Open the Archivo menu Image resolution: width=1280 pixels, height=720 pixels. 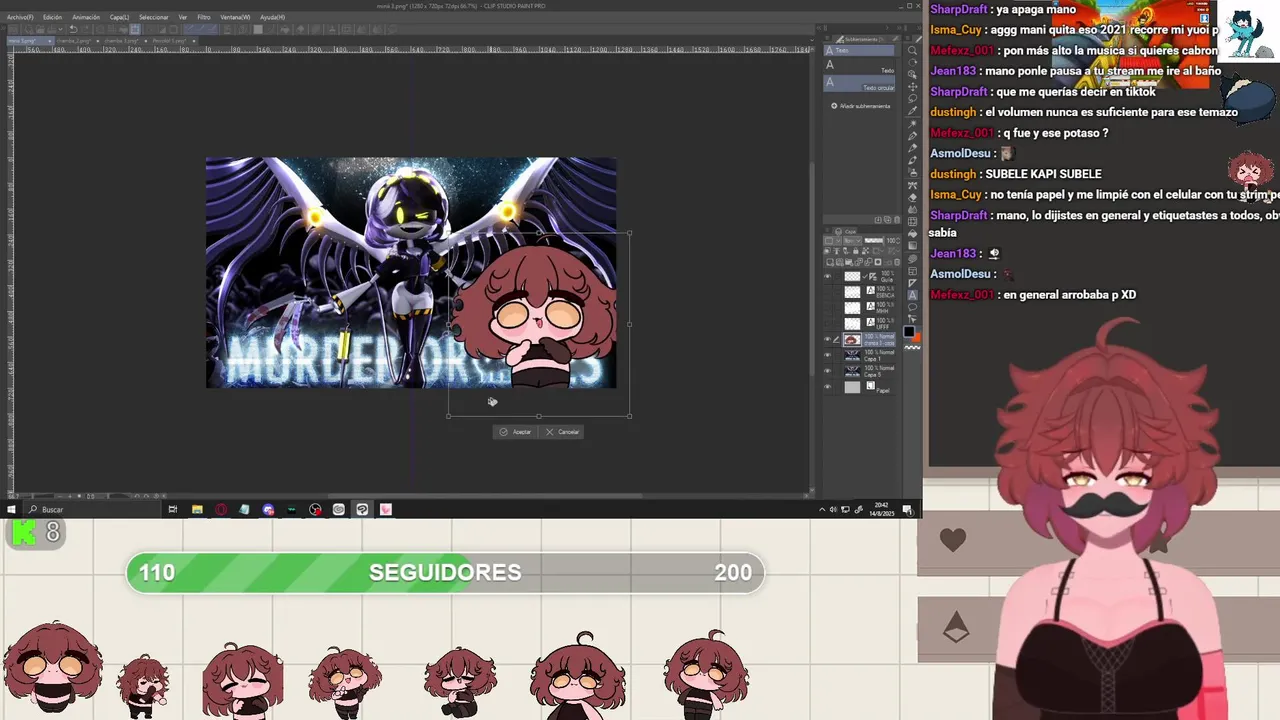[x=20, y=17]
